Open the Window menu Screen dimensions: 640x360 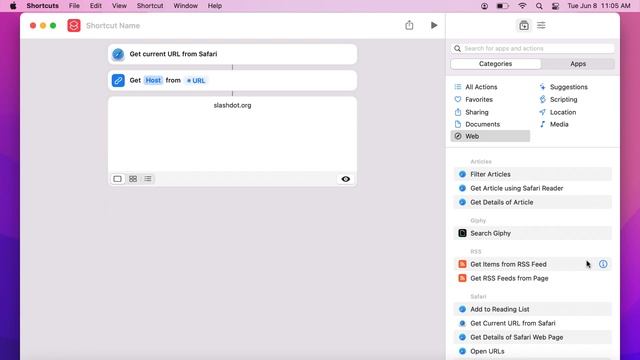(x=185, y=6)
